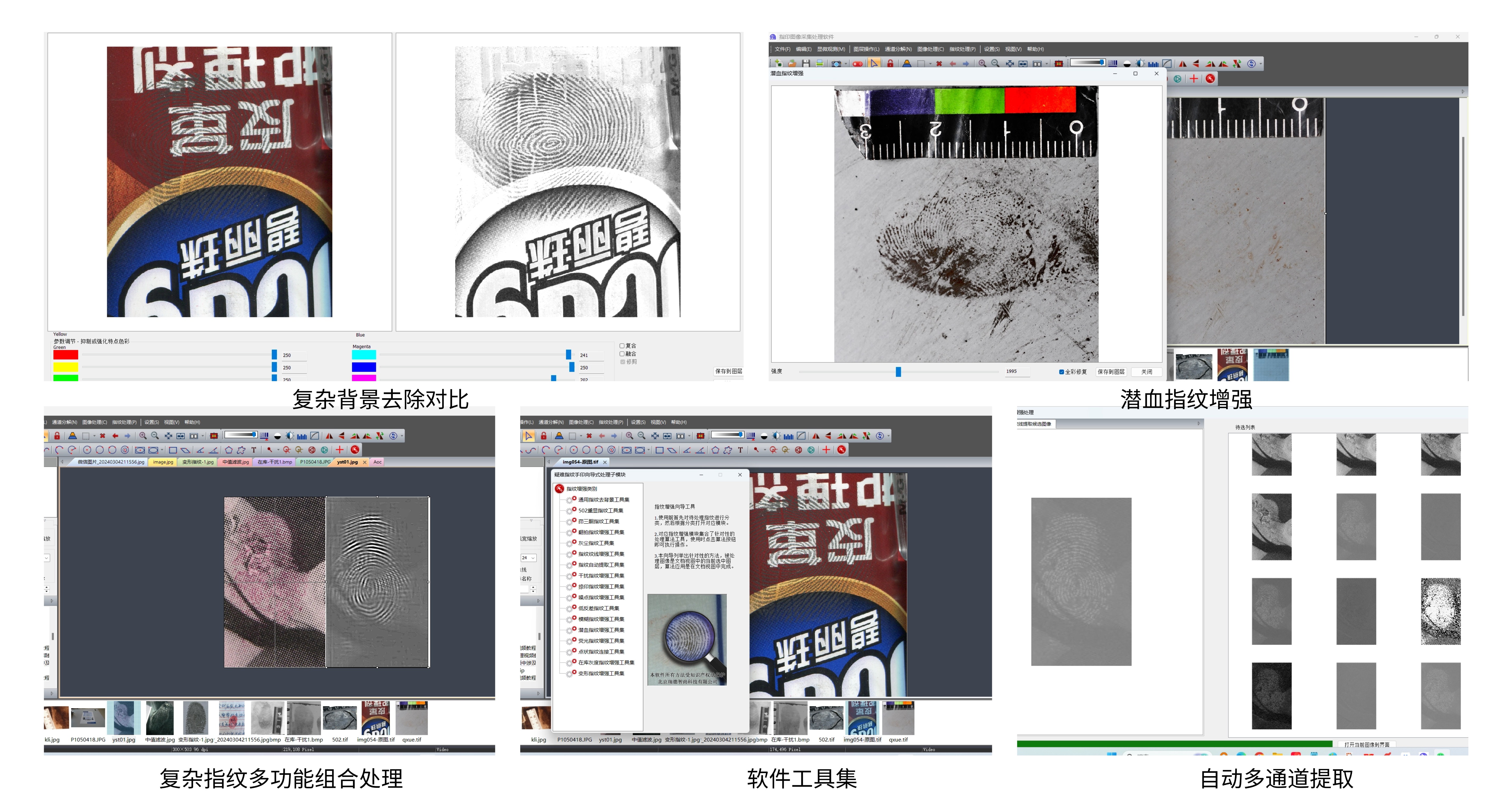The width and height of the screenshot is (1493, 812).
Task: Click the floppy disk save icon
Action: point(806,63)
